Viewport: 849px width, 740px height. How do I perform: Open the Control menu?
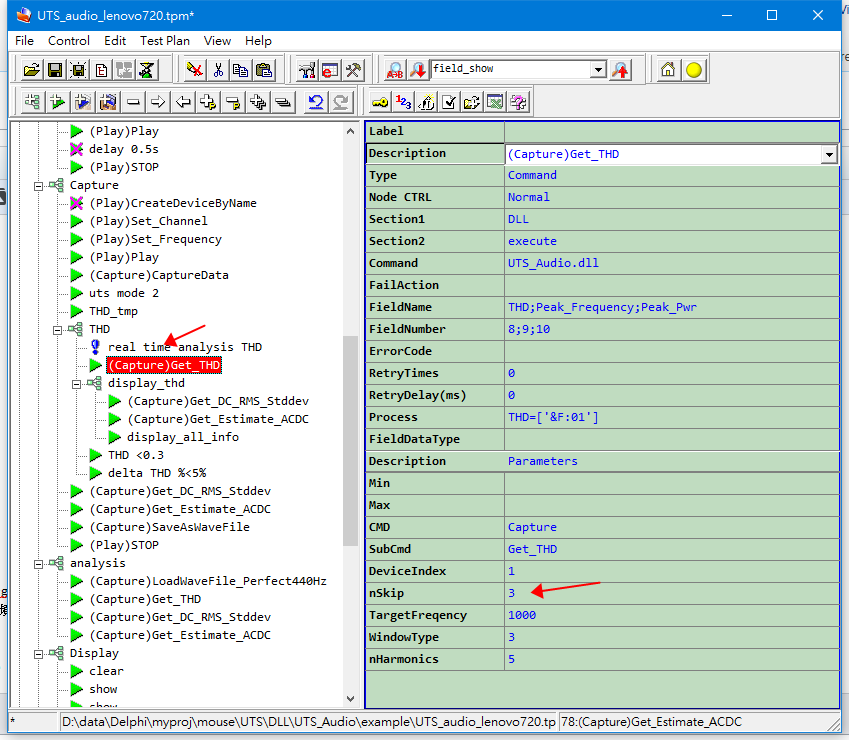point(69,41)
